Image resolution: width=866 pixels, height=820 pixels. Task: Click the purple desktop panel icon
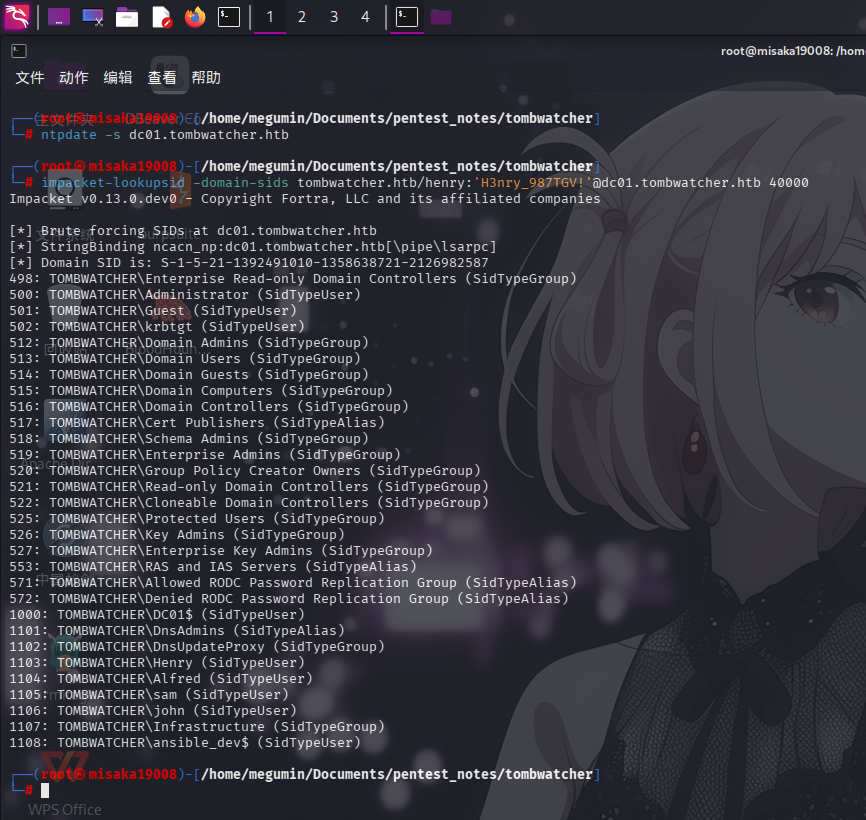(59, 17)
